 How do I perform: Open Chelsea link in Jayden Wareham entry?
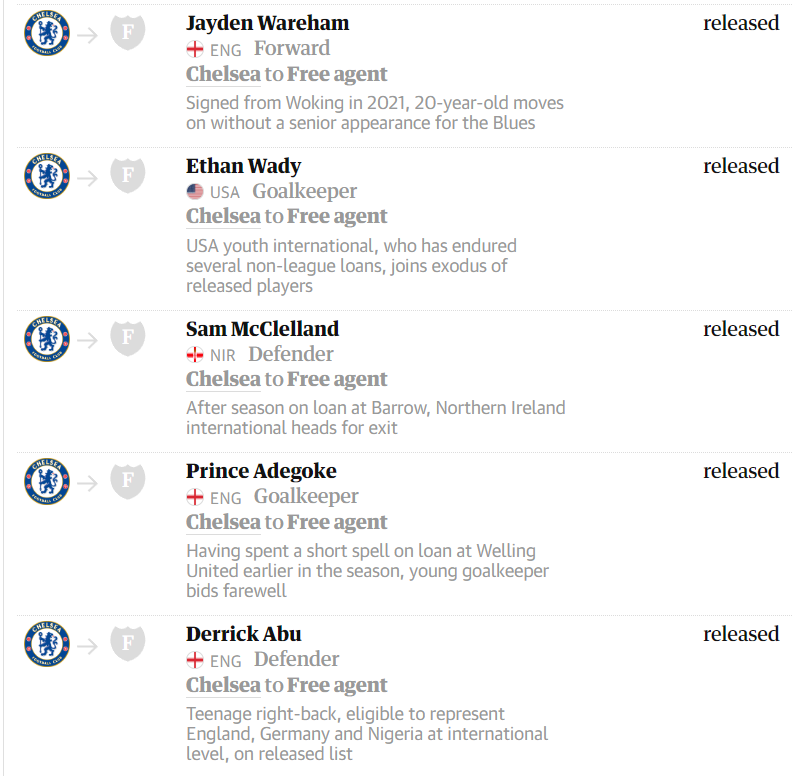[x=223, y=74]
